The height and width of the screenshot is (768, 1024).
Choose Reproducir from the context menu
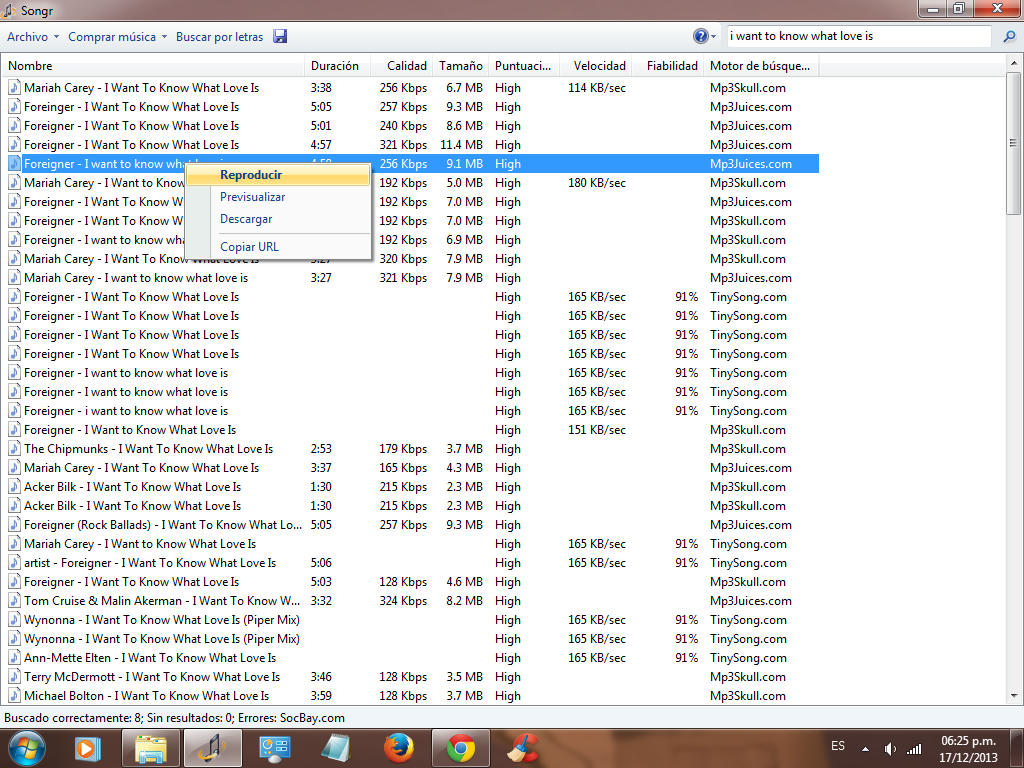click(x=251, y=175)
